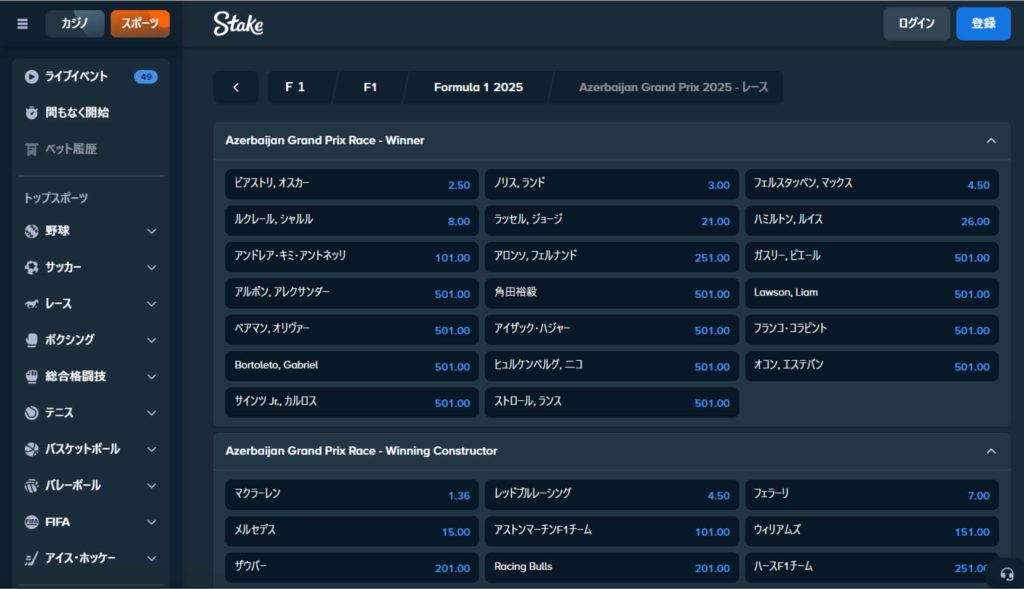
Task: Bet on ピアストリ, オスカー at 2.50
Action: click(x=351, y=185)
